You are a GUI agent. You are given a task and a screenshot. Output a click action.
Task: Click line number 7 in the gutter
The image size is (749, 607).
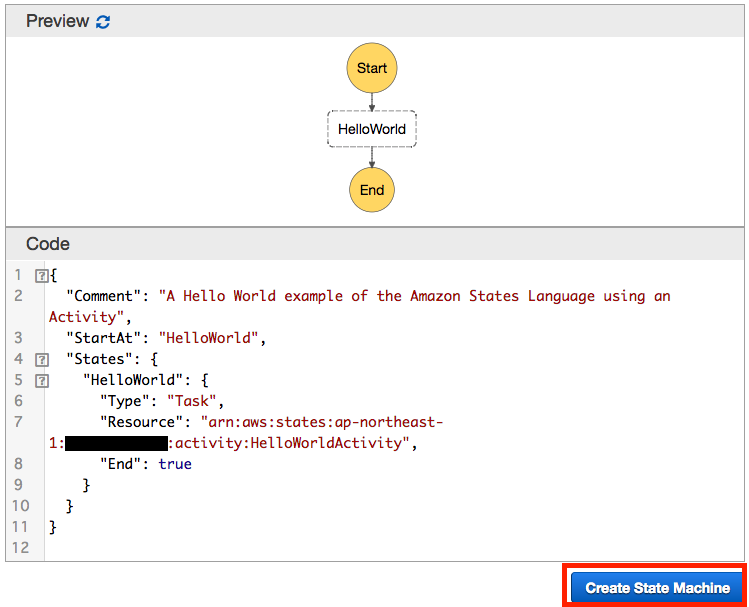18,422
